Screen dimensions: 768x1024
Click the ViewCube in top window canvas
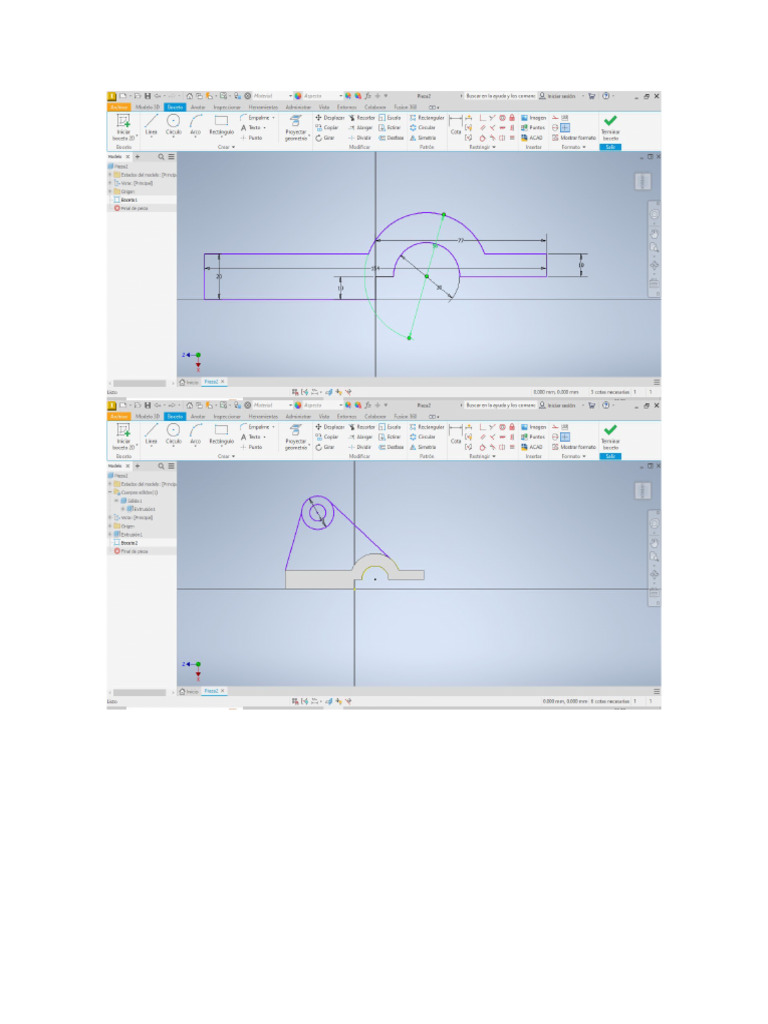[643, 182]
